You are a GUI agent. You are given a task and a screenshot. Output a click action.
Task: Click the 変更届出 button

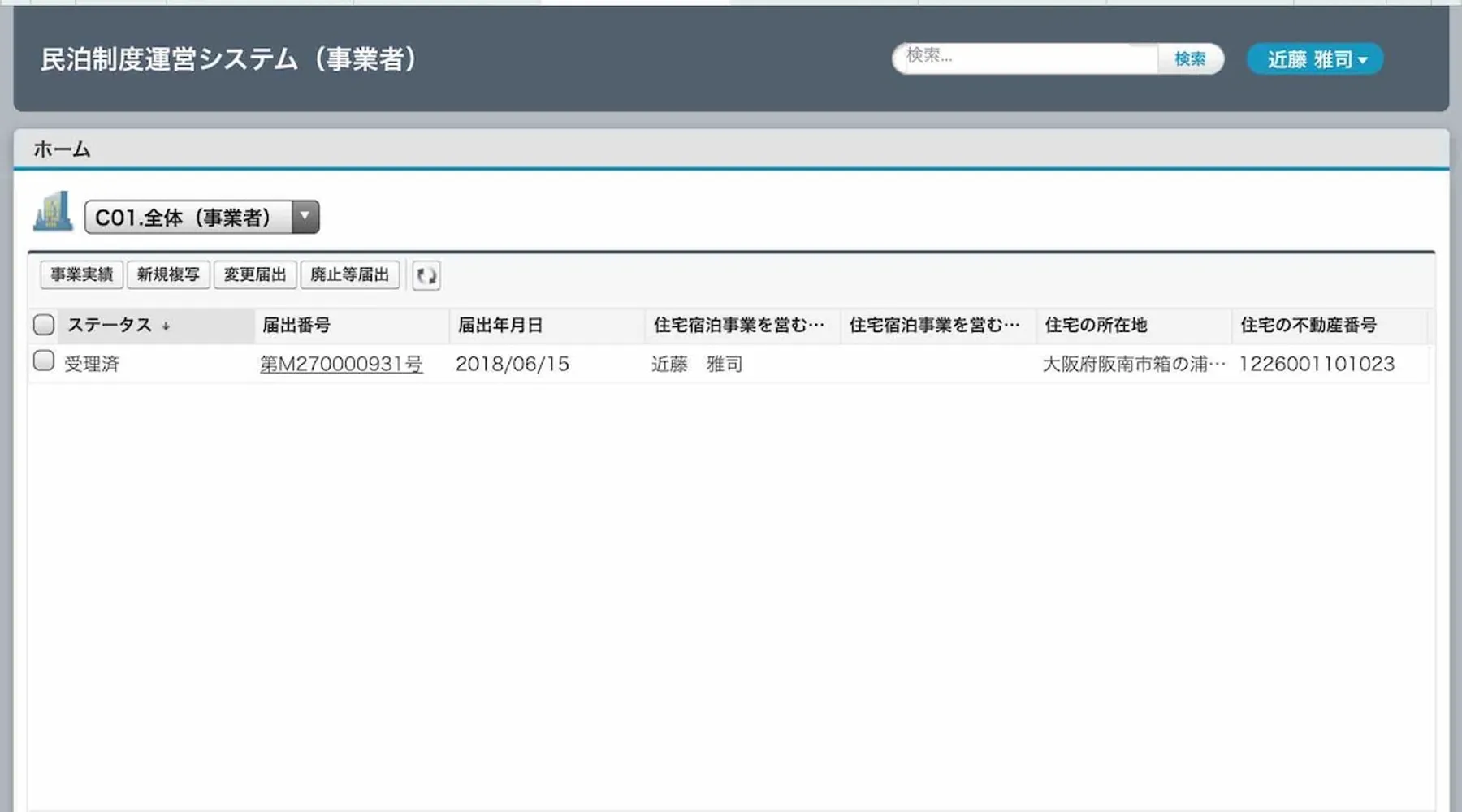pos(255,275)
